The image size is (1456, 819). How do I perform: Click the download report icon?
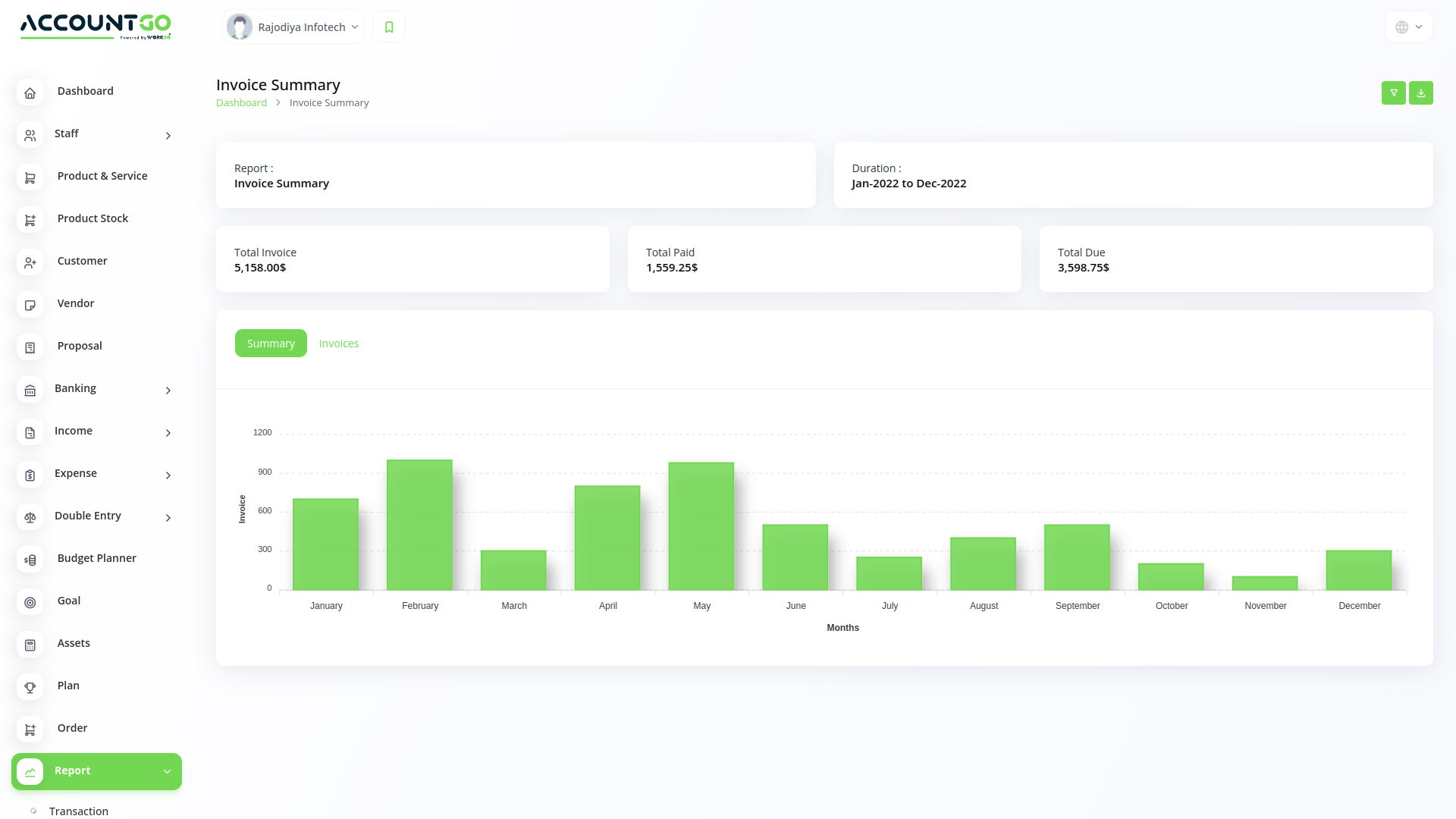point(1420,93)
